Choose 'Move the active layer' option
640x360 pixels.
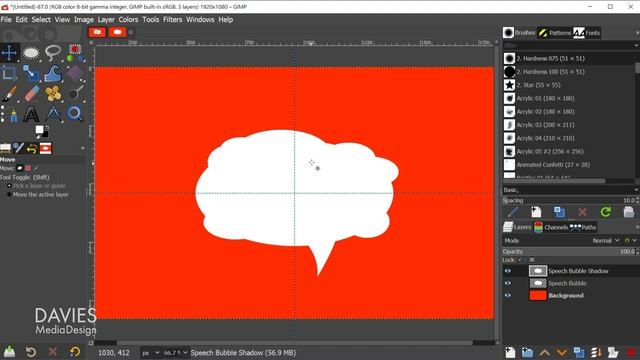(37, 195)
